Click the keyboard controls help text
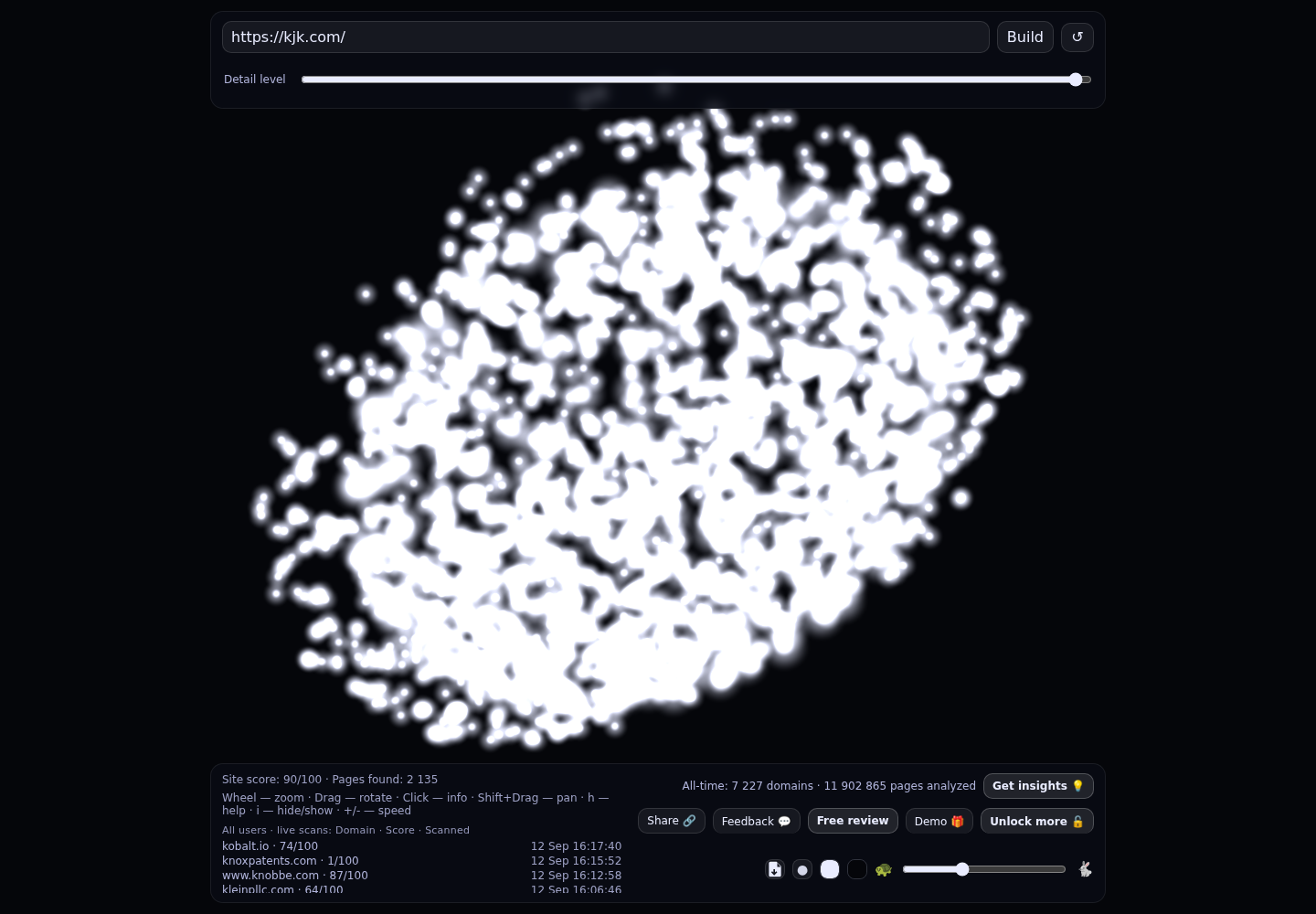Viewport: 1316px width, 914px height. tap(415, 804)
